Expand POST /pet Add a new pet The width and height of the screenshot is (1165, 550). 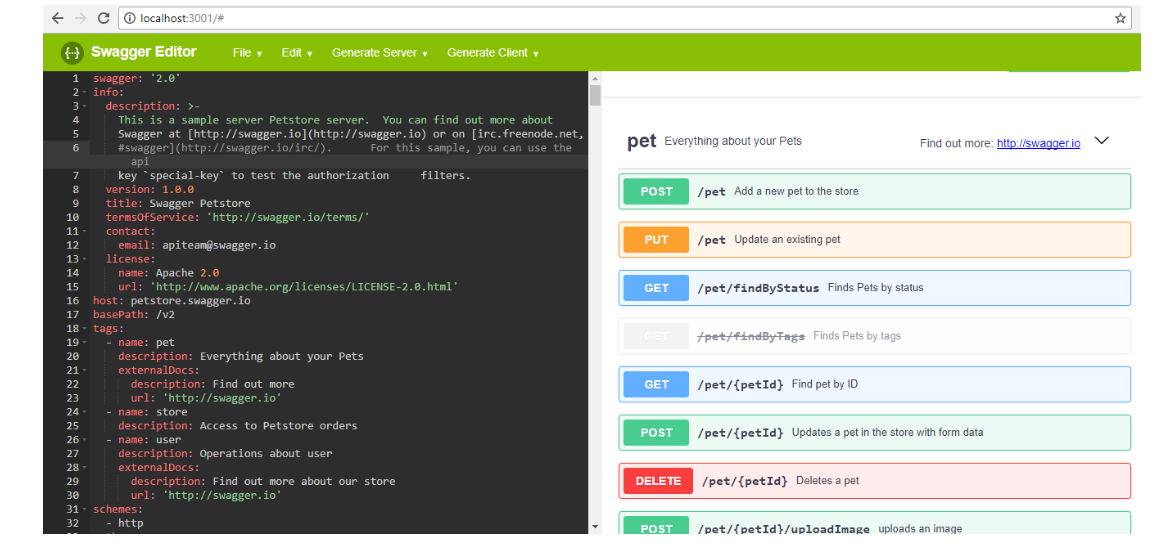coord(874,192)
